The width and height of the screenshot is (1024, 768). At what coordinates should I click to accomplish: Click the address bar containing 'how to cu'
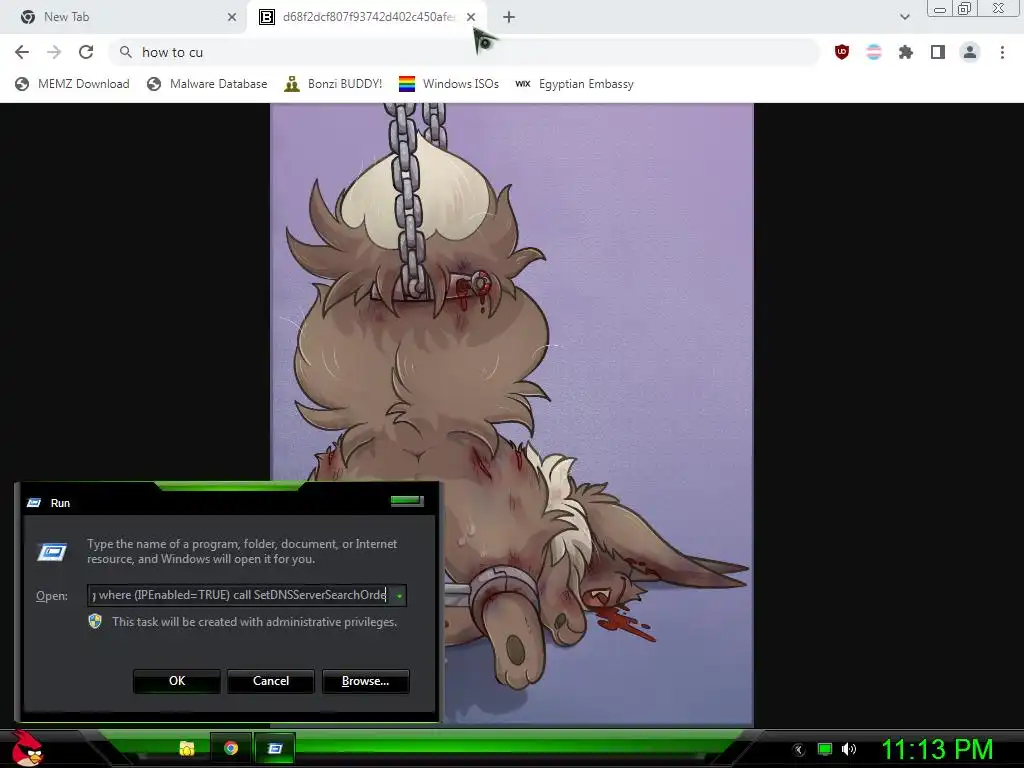[464, 52]
